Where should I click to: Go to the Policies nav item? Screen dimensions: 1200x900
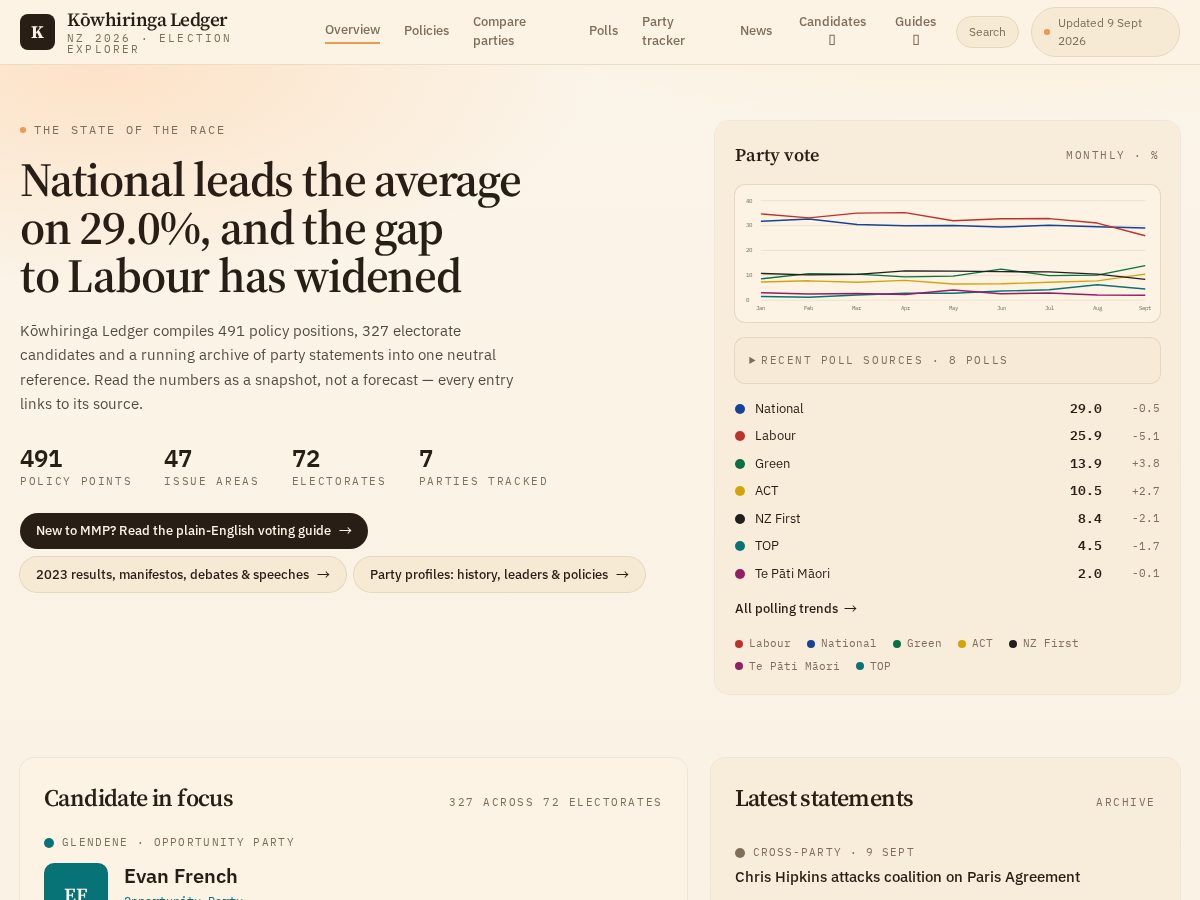click(x=426, y=31)
